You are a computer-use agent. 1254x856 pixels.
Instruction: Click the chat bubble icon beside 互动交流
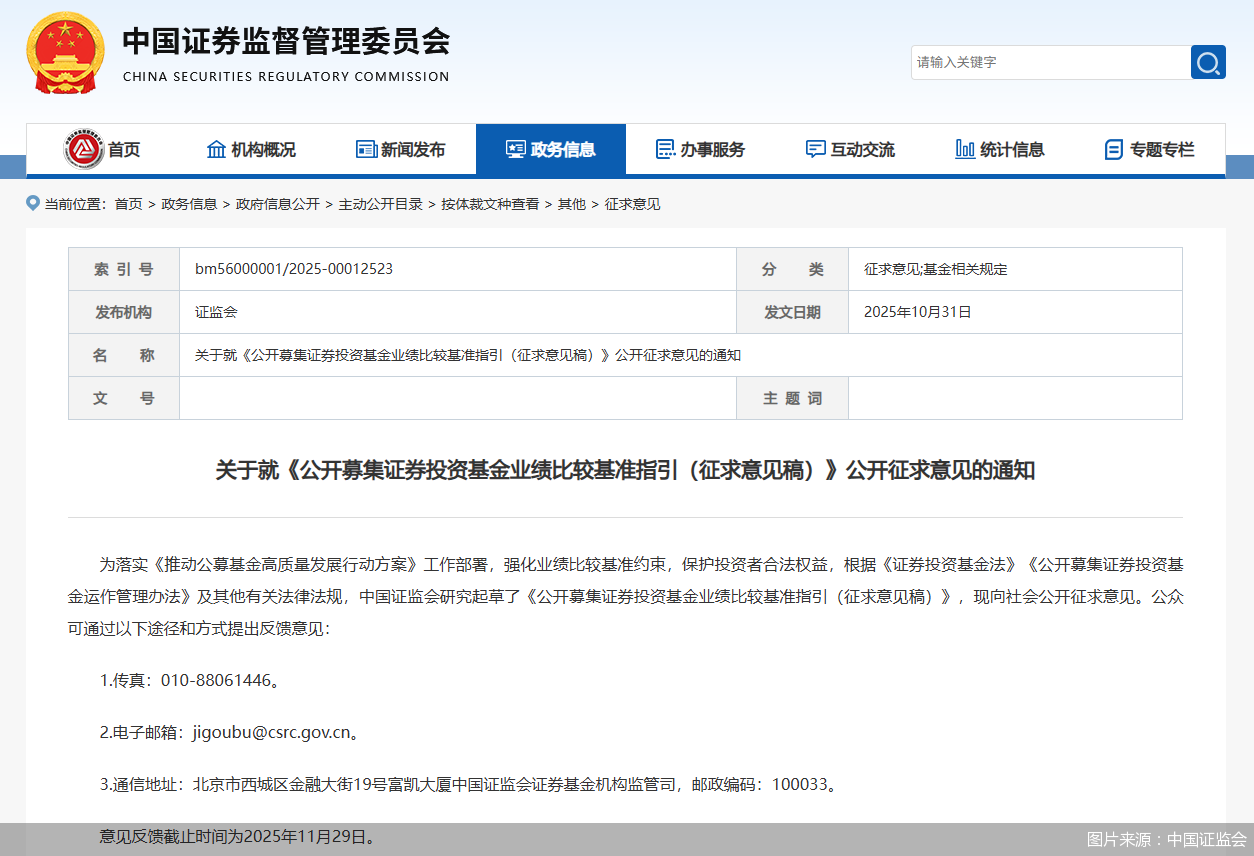tap(814, 149)
